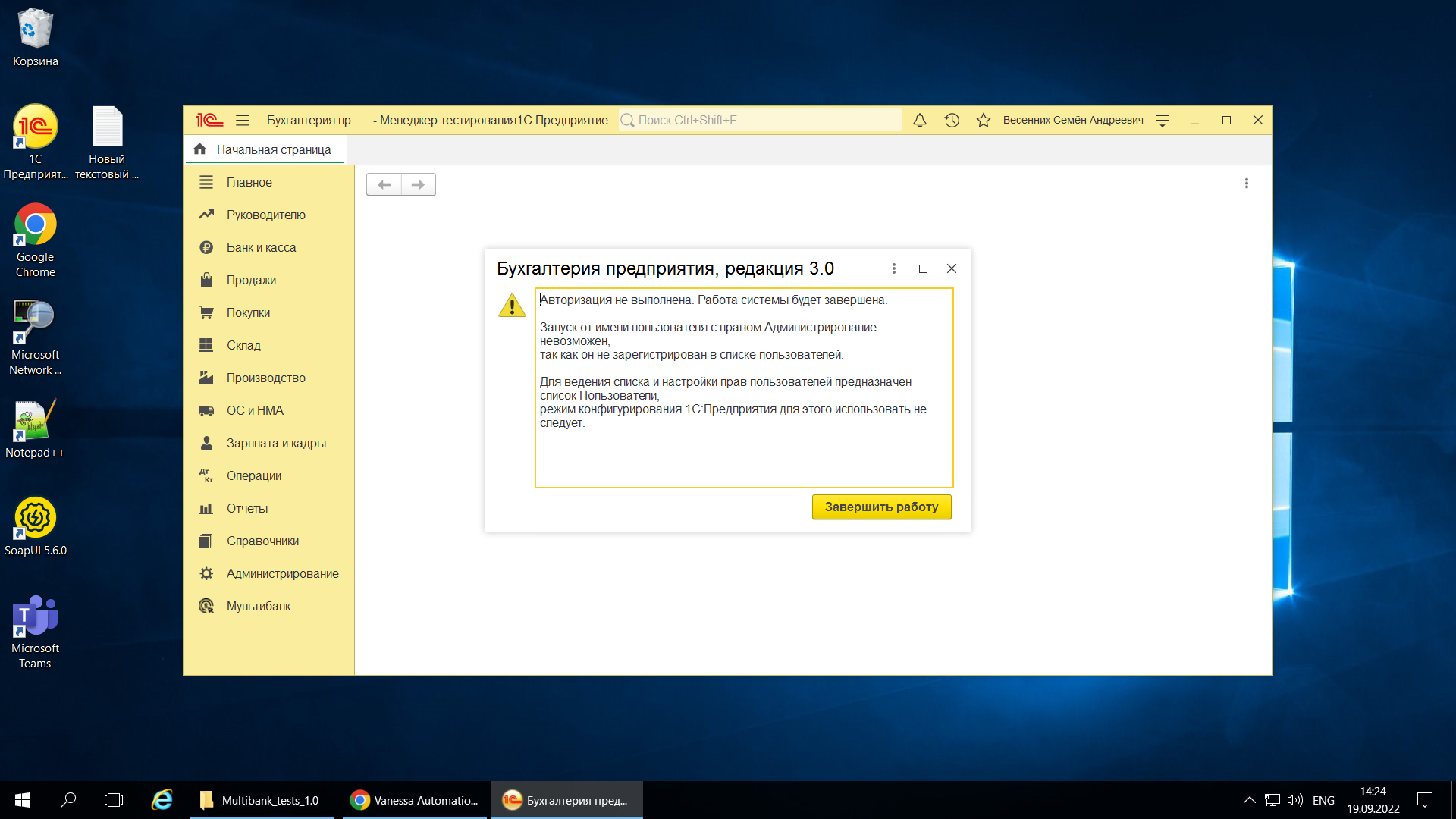The width and height of the screenshot is (1456, 819).
Task: Click the notification bell icon in 1С toolbar
Action: [919, 120]
